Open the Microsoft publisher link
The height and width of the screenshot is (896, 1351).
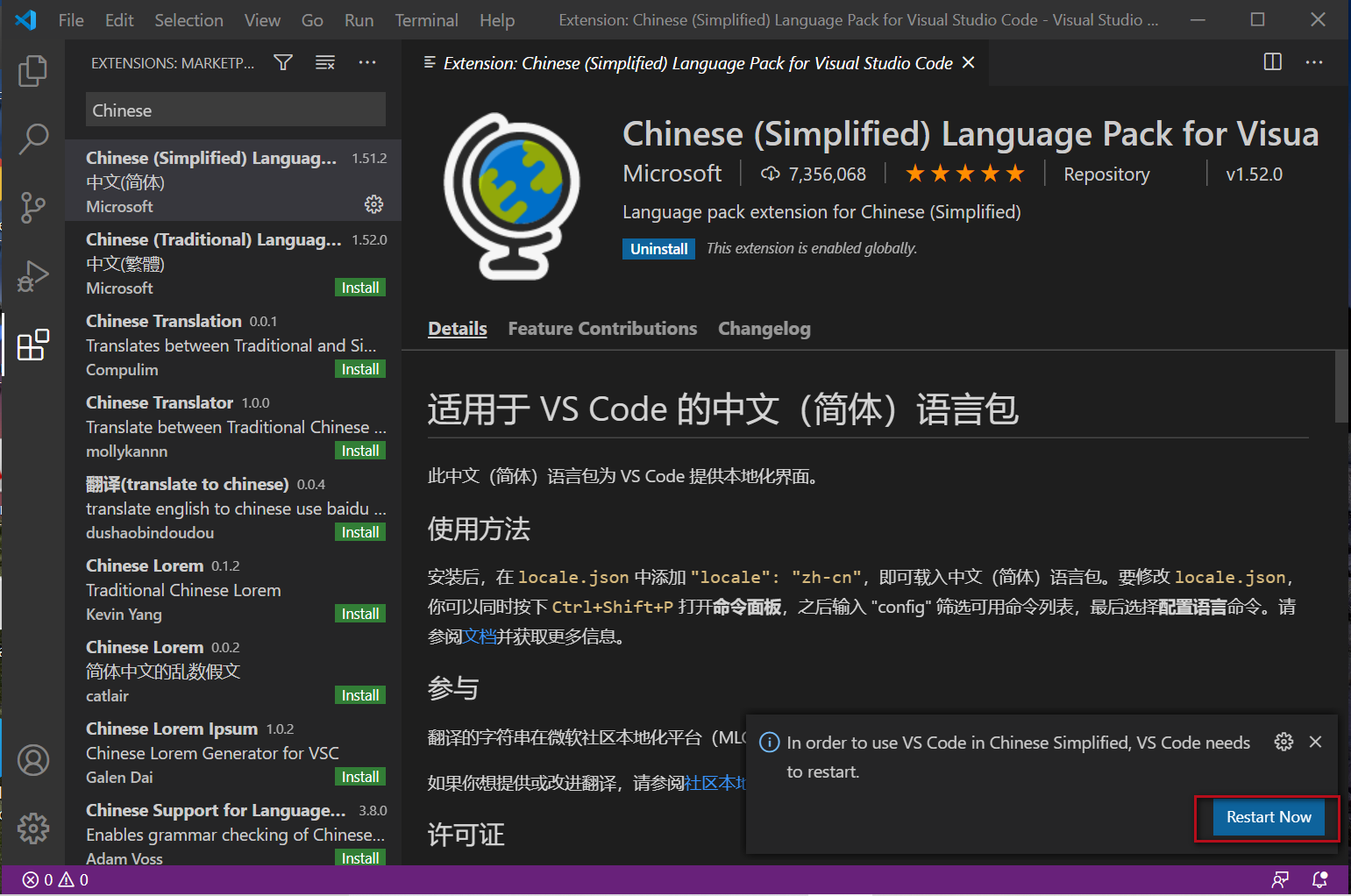coord(672,174)
